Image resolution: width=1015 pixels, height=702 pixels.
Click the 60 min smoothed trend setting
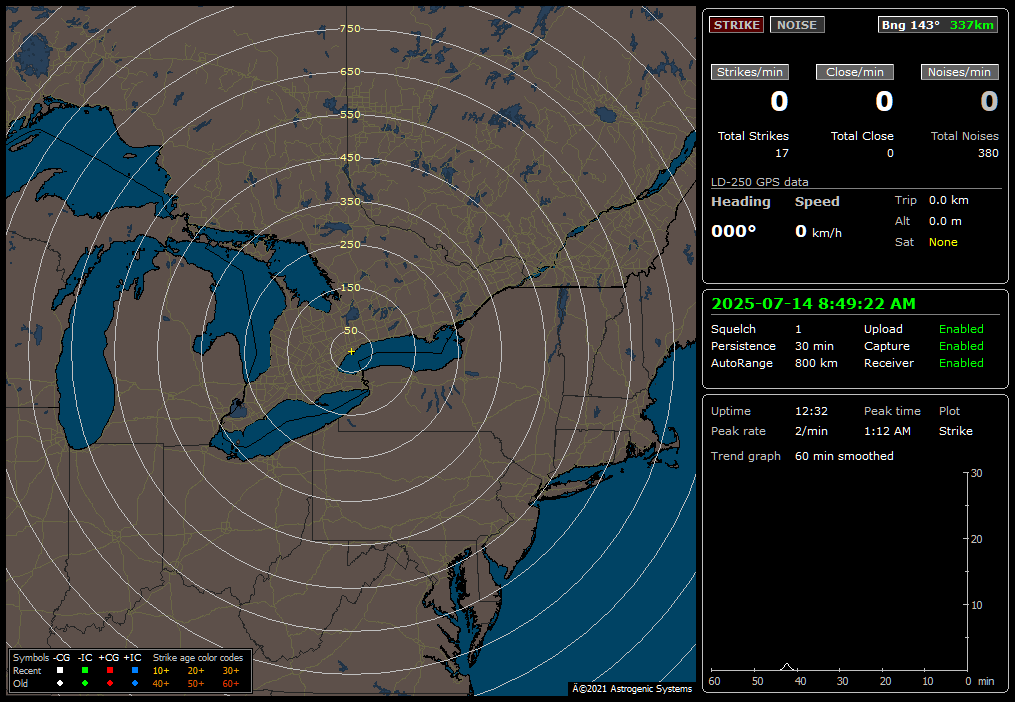click(x=844, y=456)
